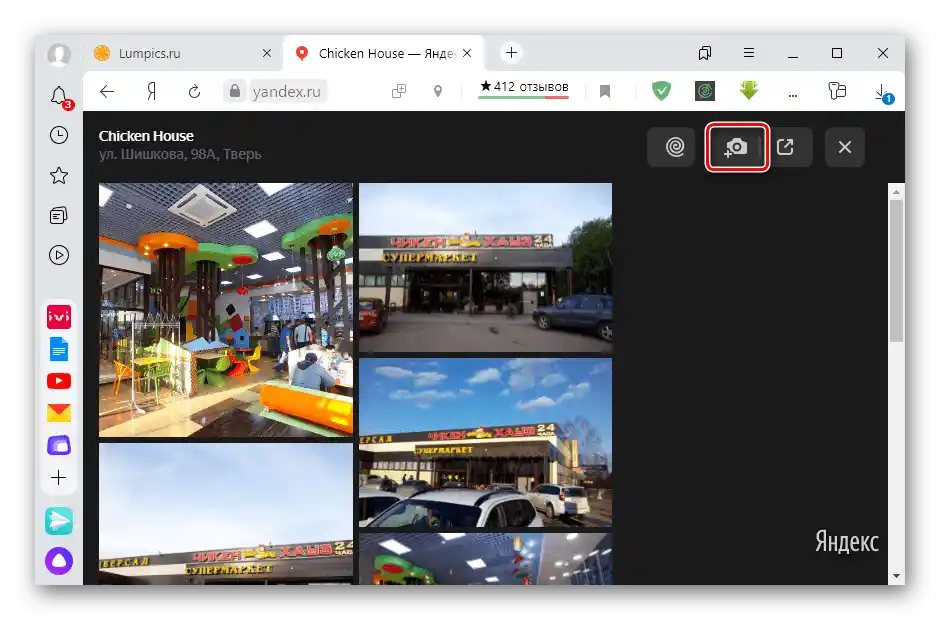
Task: Open the sidebar panels toolbar icon
Action: coord(837,91)
